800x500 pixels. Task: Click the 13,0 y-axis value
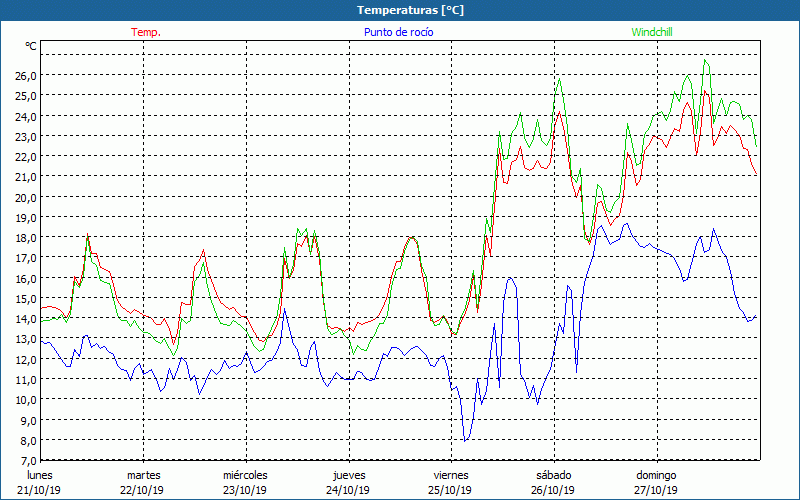point(26,339)
